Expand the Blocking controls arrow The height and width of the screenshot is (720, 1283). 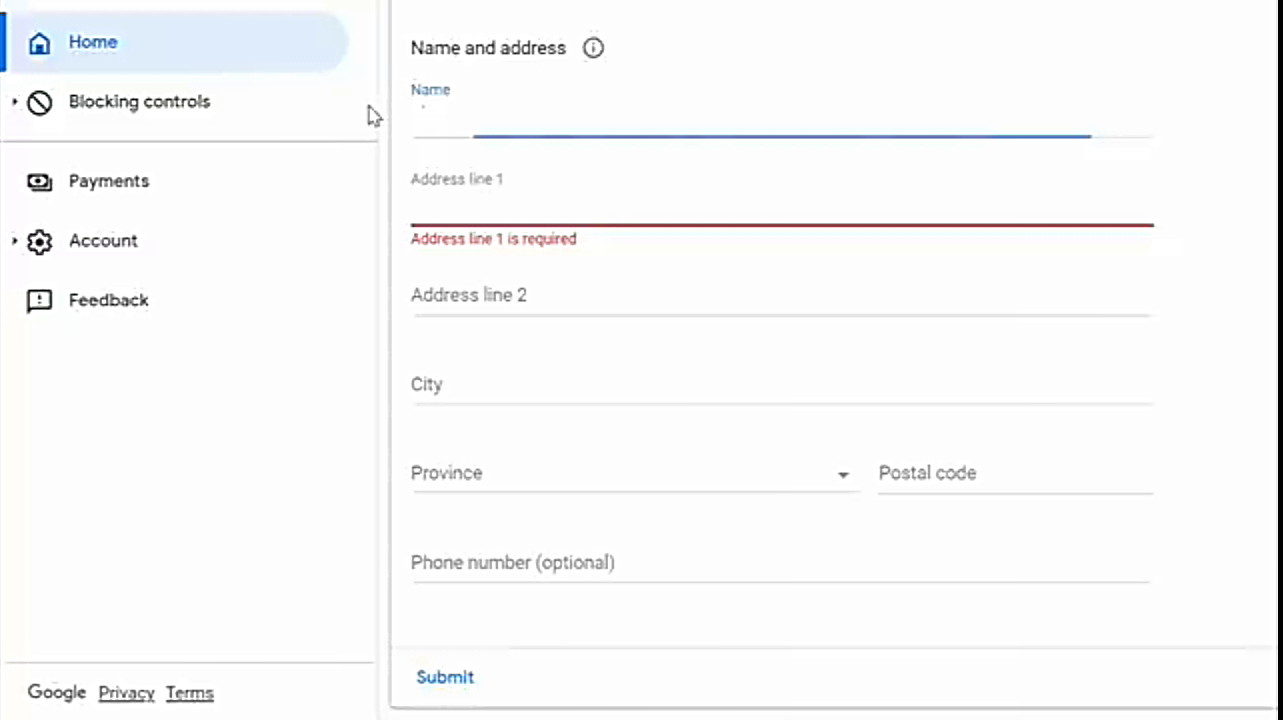(14, 102)
